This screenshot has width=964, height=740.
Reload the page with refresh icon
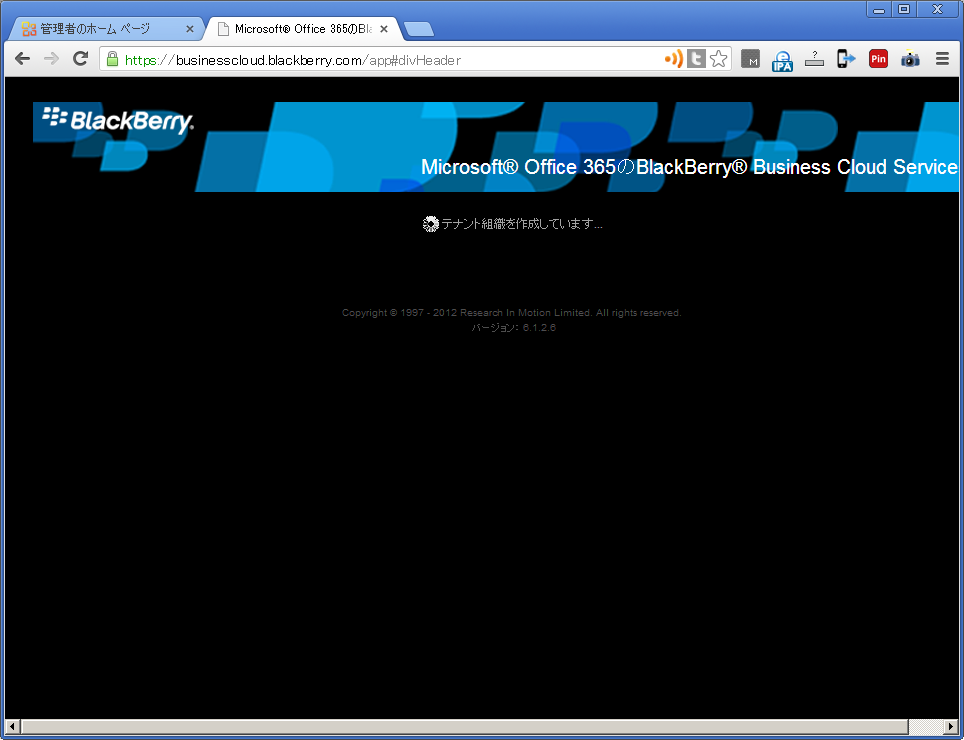click(x=81, y=59)
